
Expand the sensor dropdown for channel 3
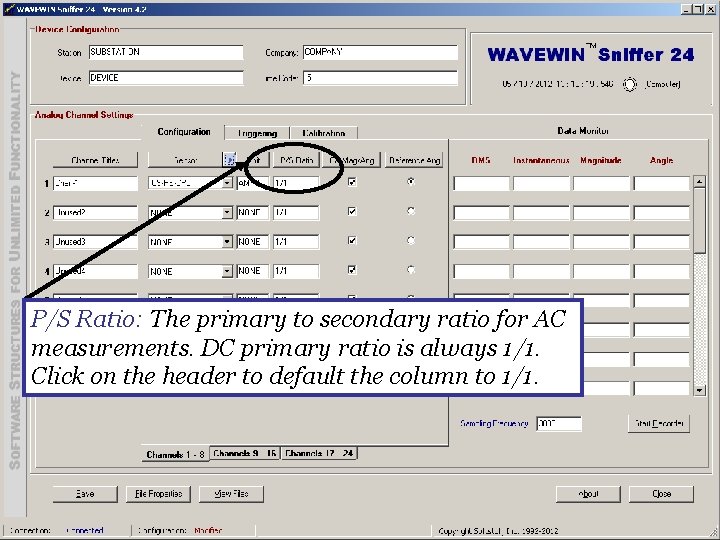(227, 242)
